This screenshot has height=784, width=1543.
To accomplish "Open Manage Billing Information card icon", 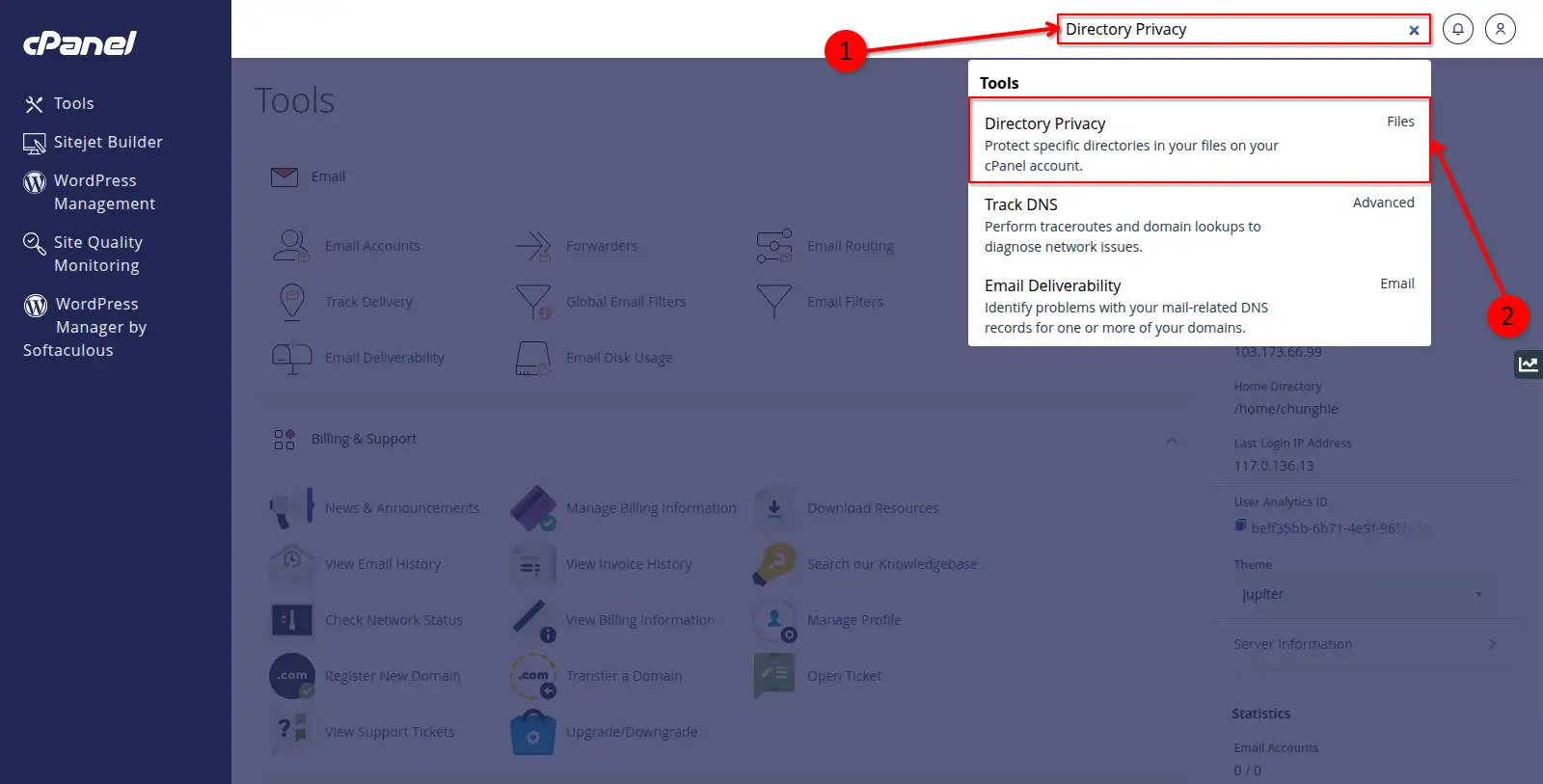I will (x=533, y=508).
